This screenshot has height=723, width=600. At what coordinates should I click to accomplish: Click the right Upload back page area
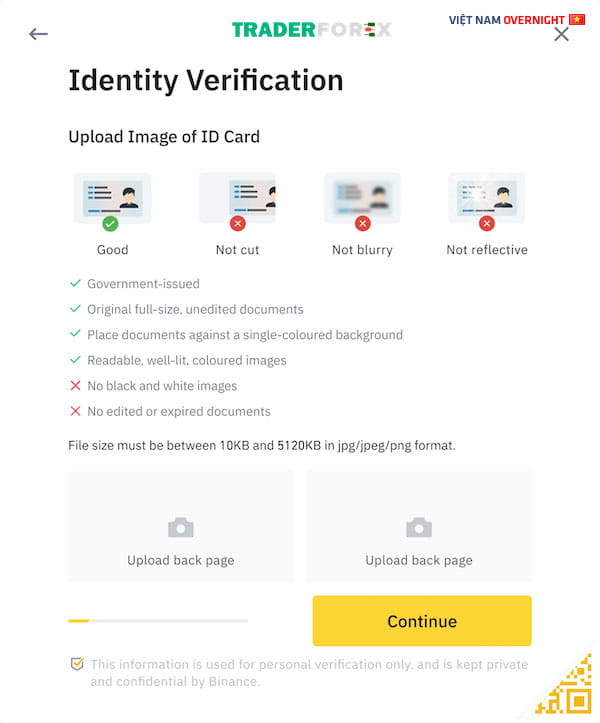point(419,526)
